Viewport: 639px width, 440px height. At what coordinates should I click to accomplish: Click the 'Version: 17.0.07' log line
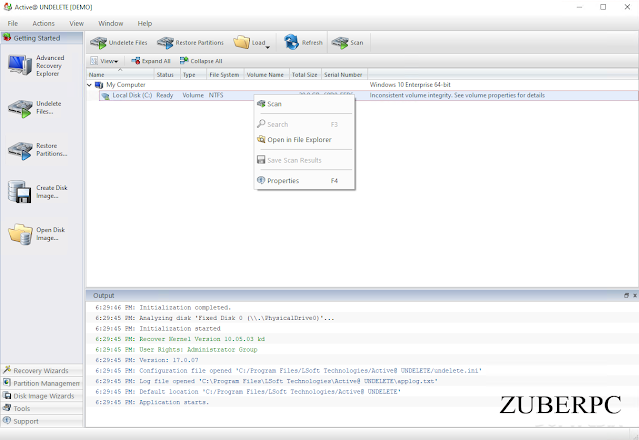pyautogui.click(x=147, y=360)
